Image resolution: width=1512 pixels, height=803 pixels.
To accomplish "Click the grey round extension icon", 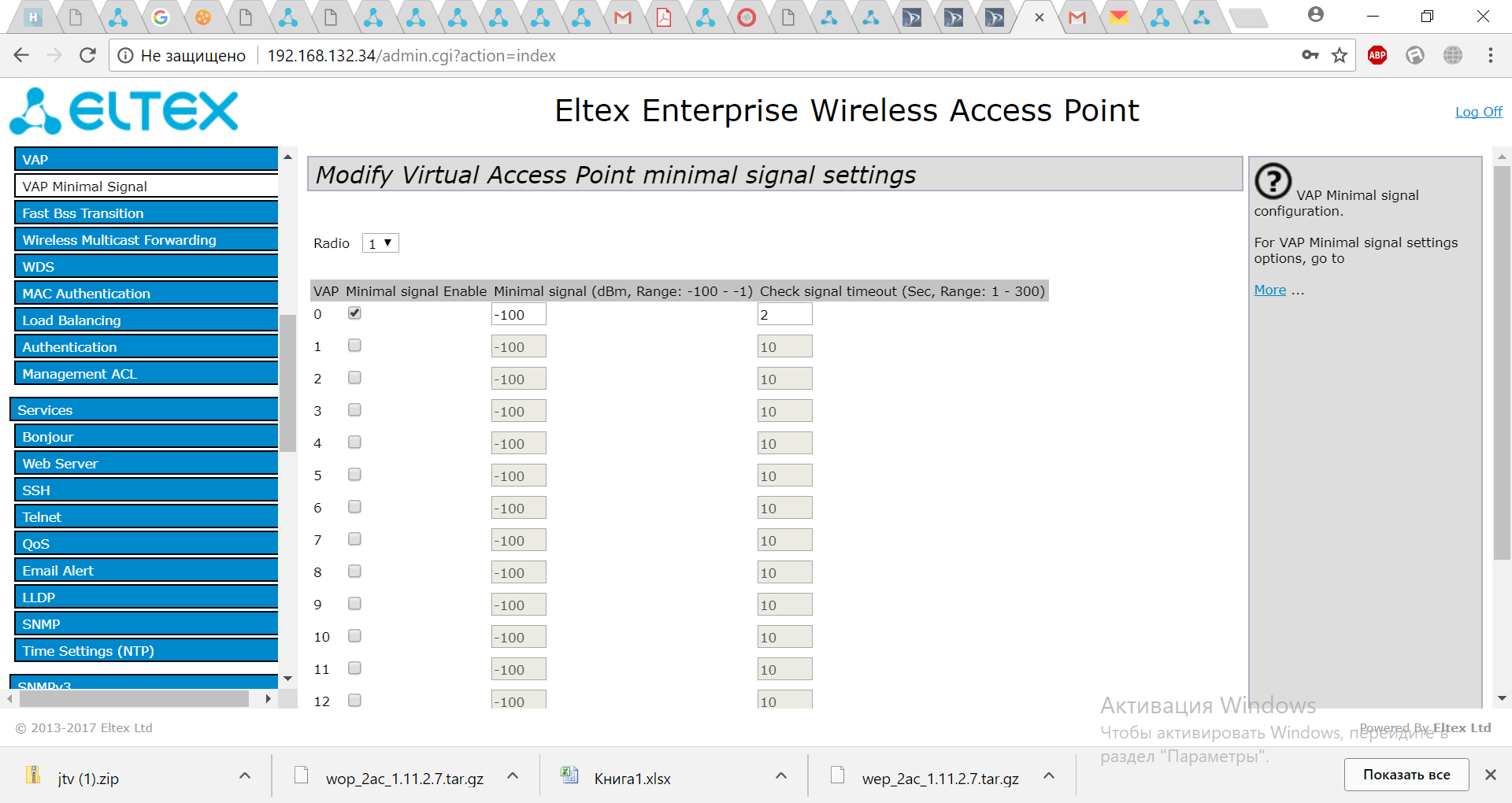I will click(1415, 55).
